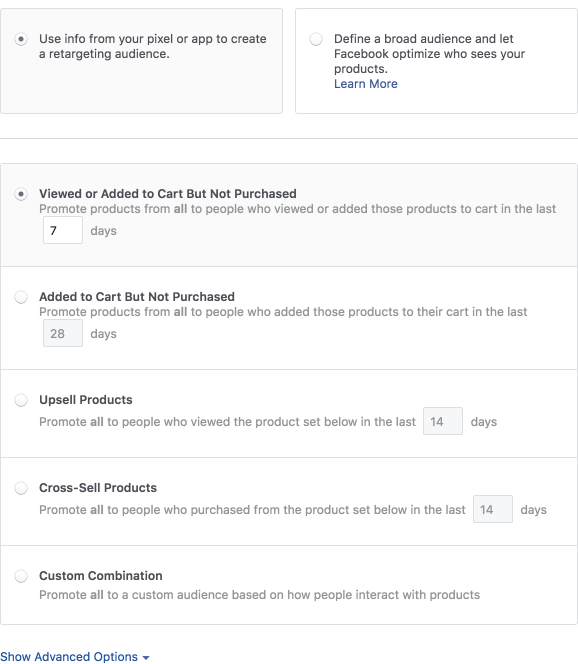
Task: Focus the 7 days input field
Action: 63,230
